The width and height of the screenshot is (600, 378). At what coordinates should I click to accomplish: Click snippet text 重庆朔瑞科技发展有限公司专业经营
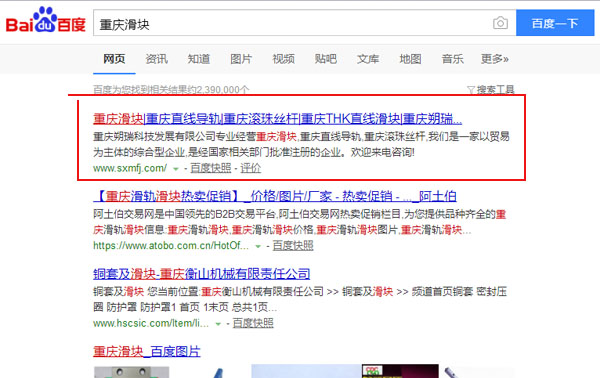click(x=174, y=137)
